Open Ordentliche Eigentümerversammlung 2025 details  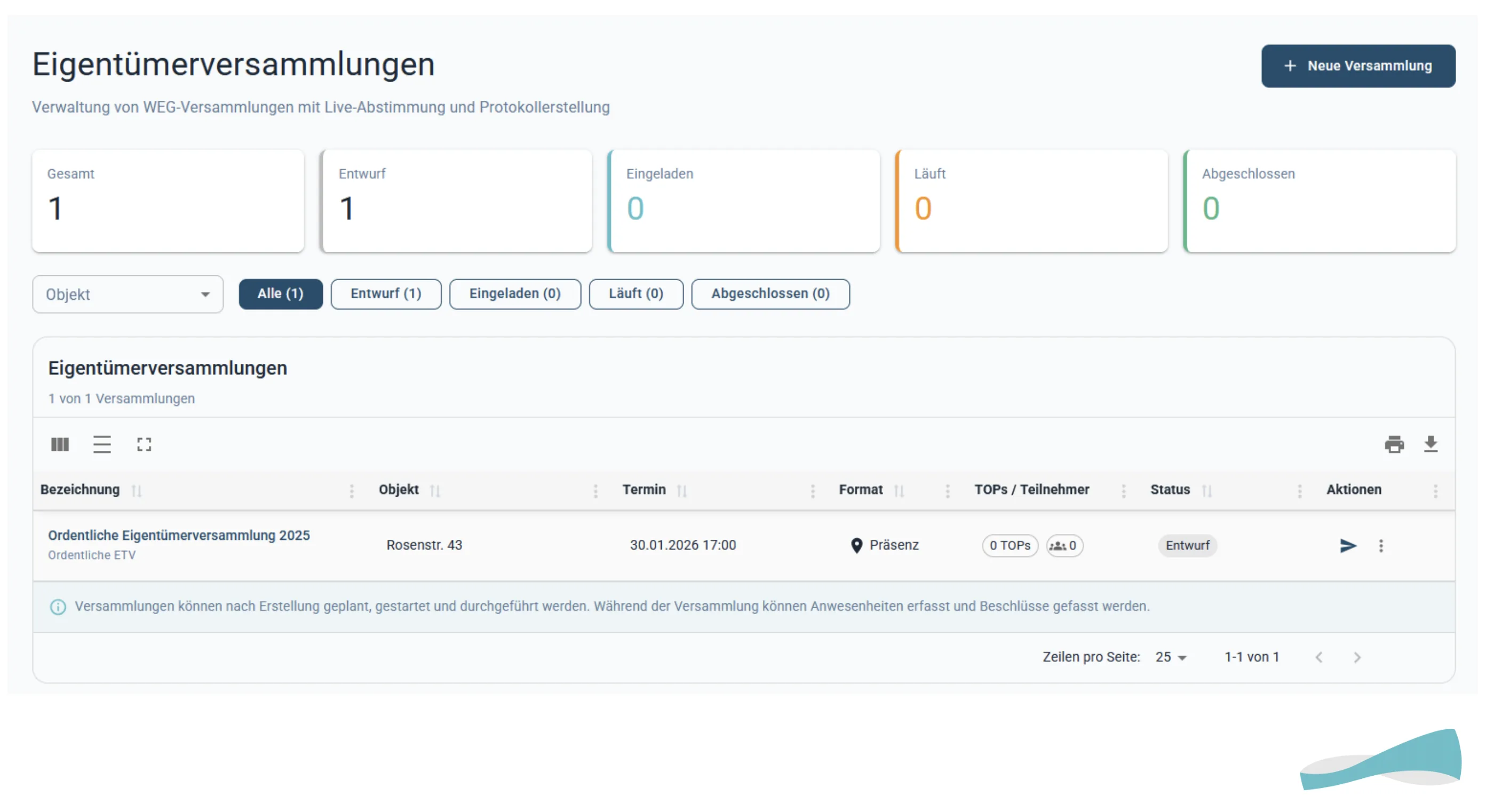point(179,535)
